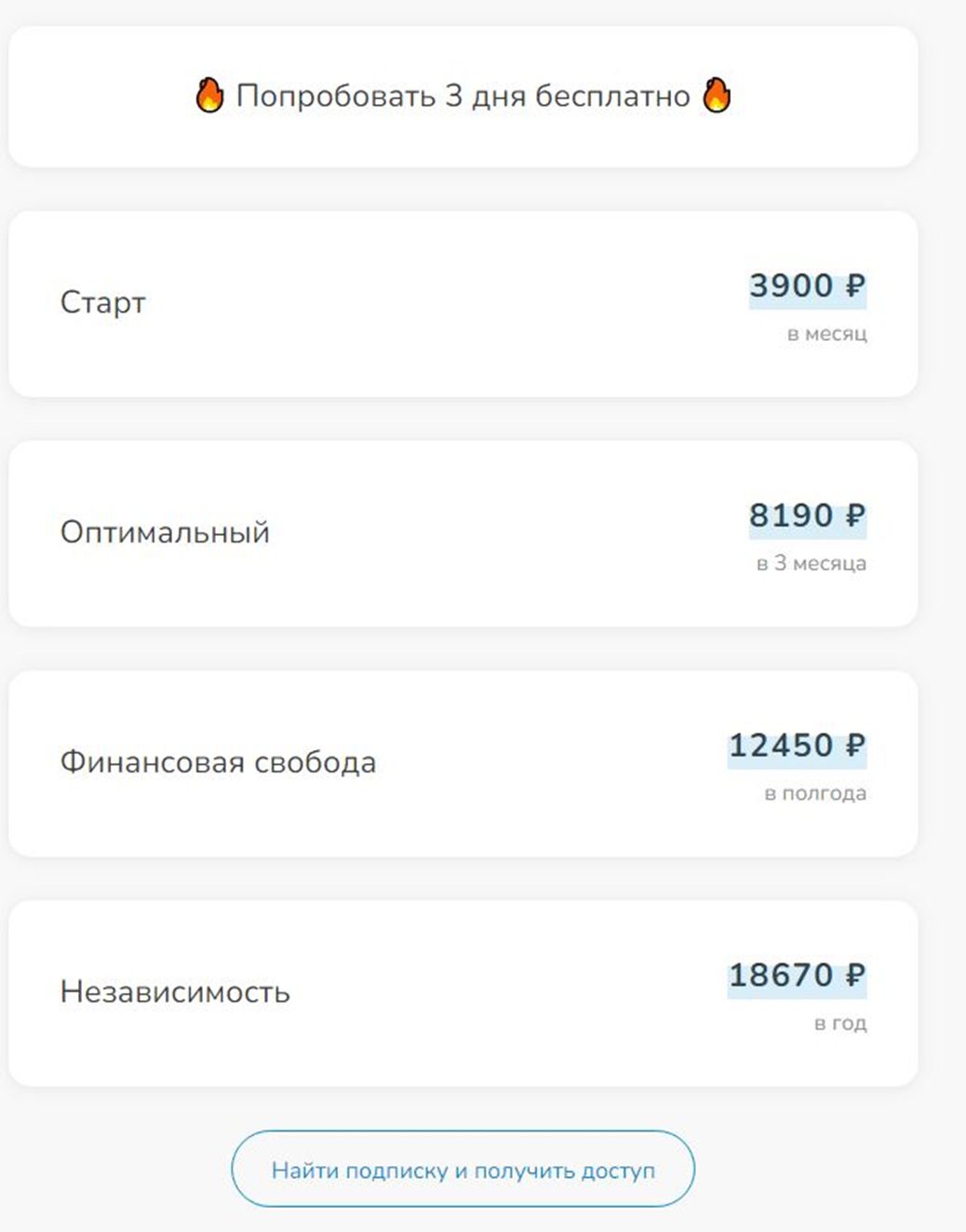Click the left fire emoji icon

(210, 95)
